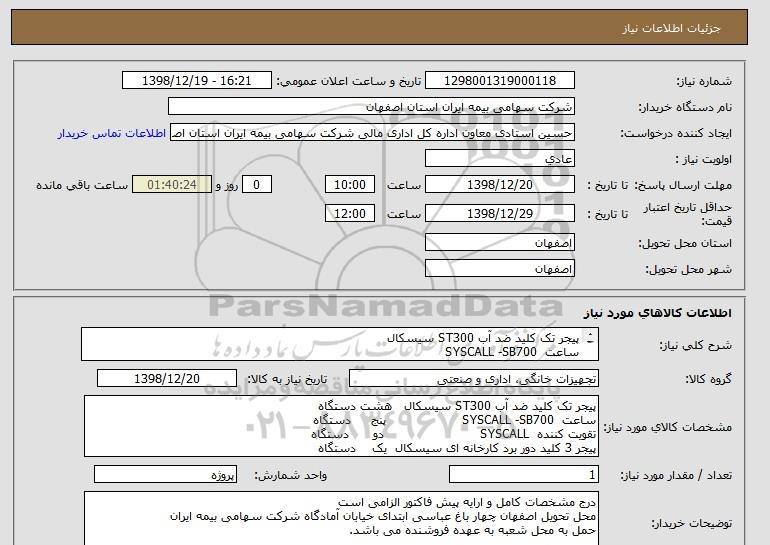Click the text ساعت باقی مانده

[82, 185]
